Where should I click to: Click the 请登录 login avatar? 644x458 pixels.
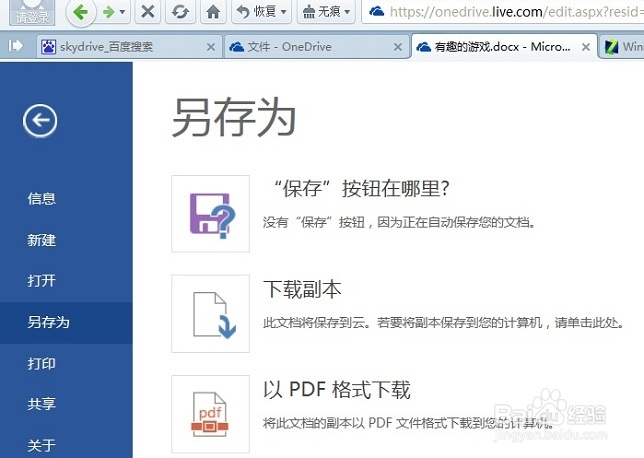(x=32, y=12)
